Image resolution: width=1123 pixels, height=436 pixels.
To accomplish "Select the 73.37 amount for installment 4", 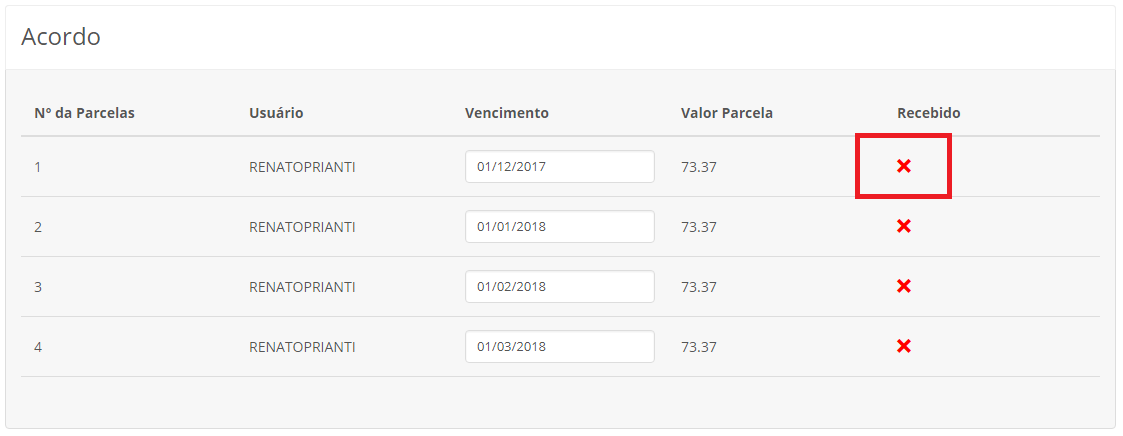I will pyautogui.click(x=699, y=348).
